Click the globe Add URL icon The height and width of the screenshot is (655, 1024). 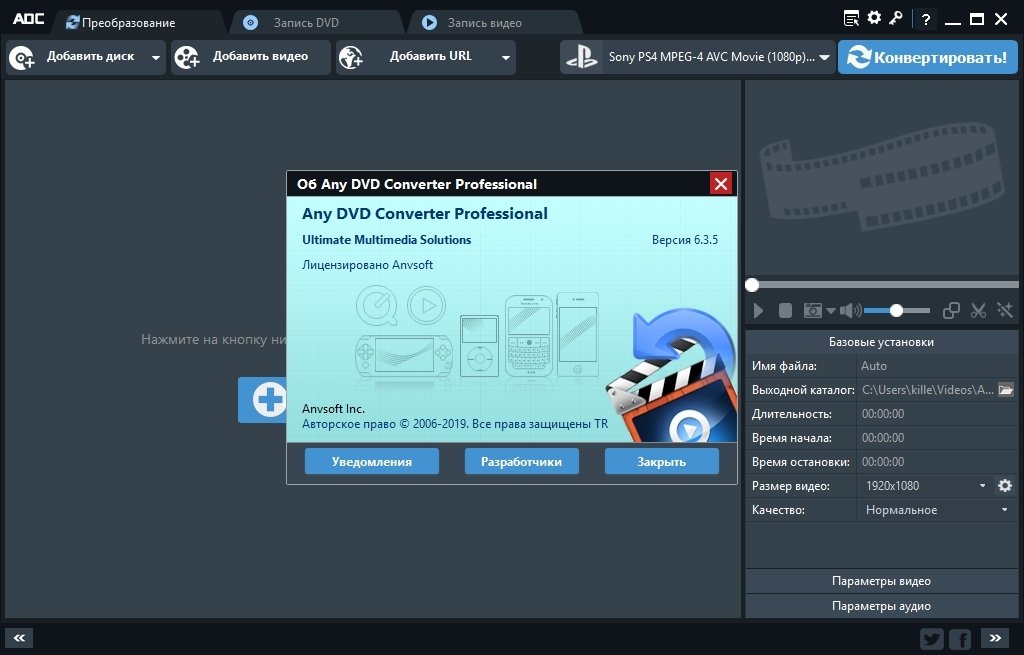[x=351, y=57]
